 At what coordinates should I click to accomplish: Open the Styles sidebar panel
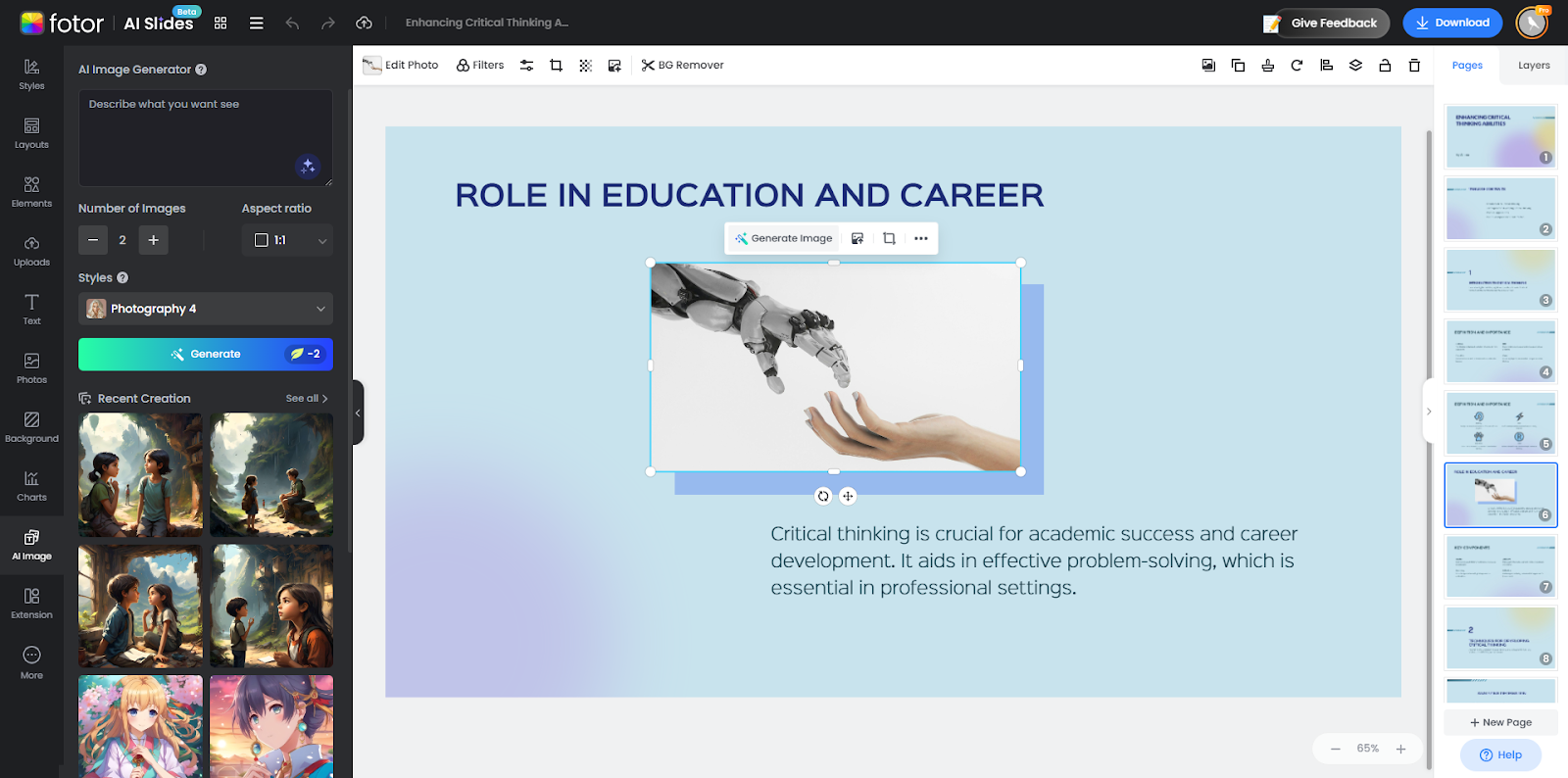pos(31,74)
